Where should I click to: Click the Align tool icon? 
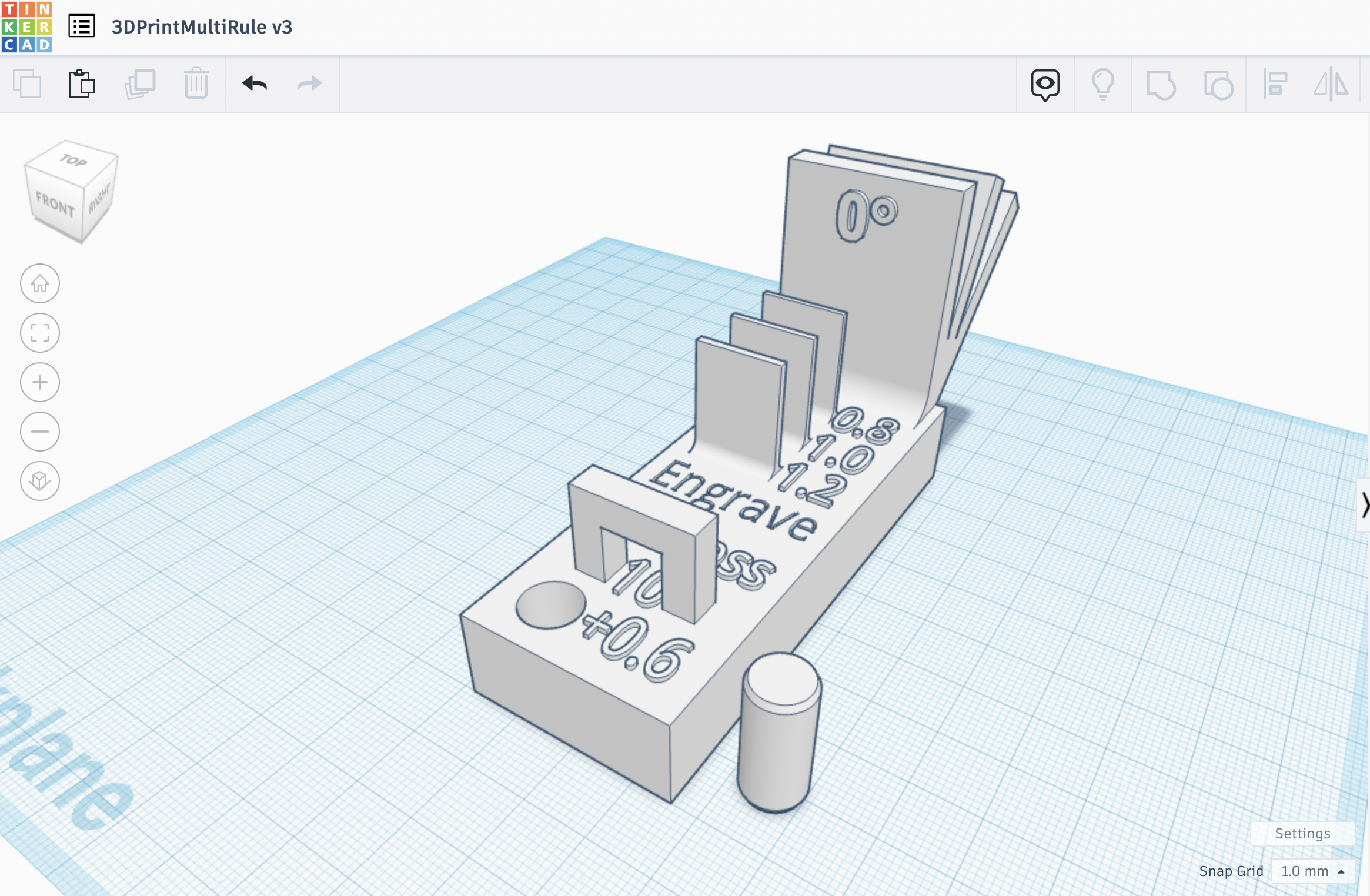click(1275, 83)
